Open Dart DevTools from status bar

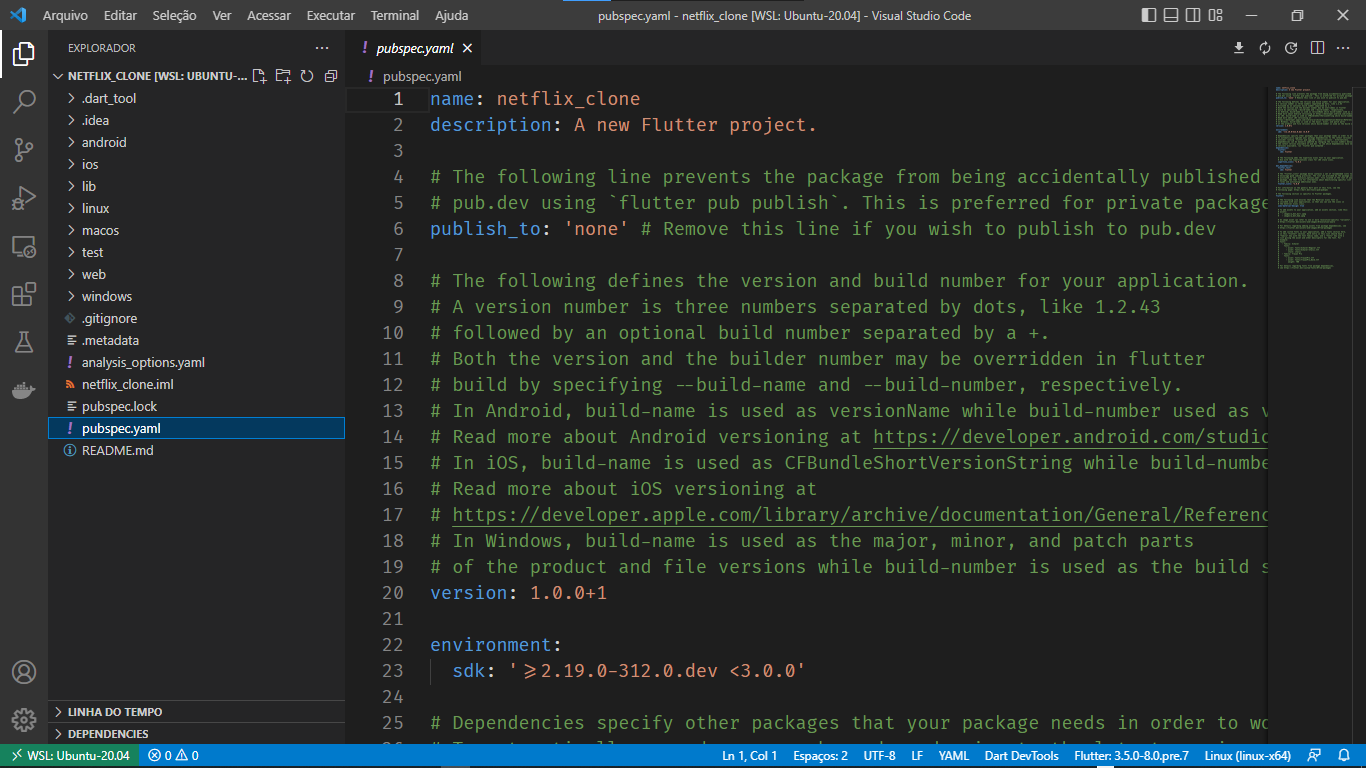pyautogui.click(x=1022, y=756)
